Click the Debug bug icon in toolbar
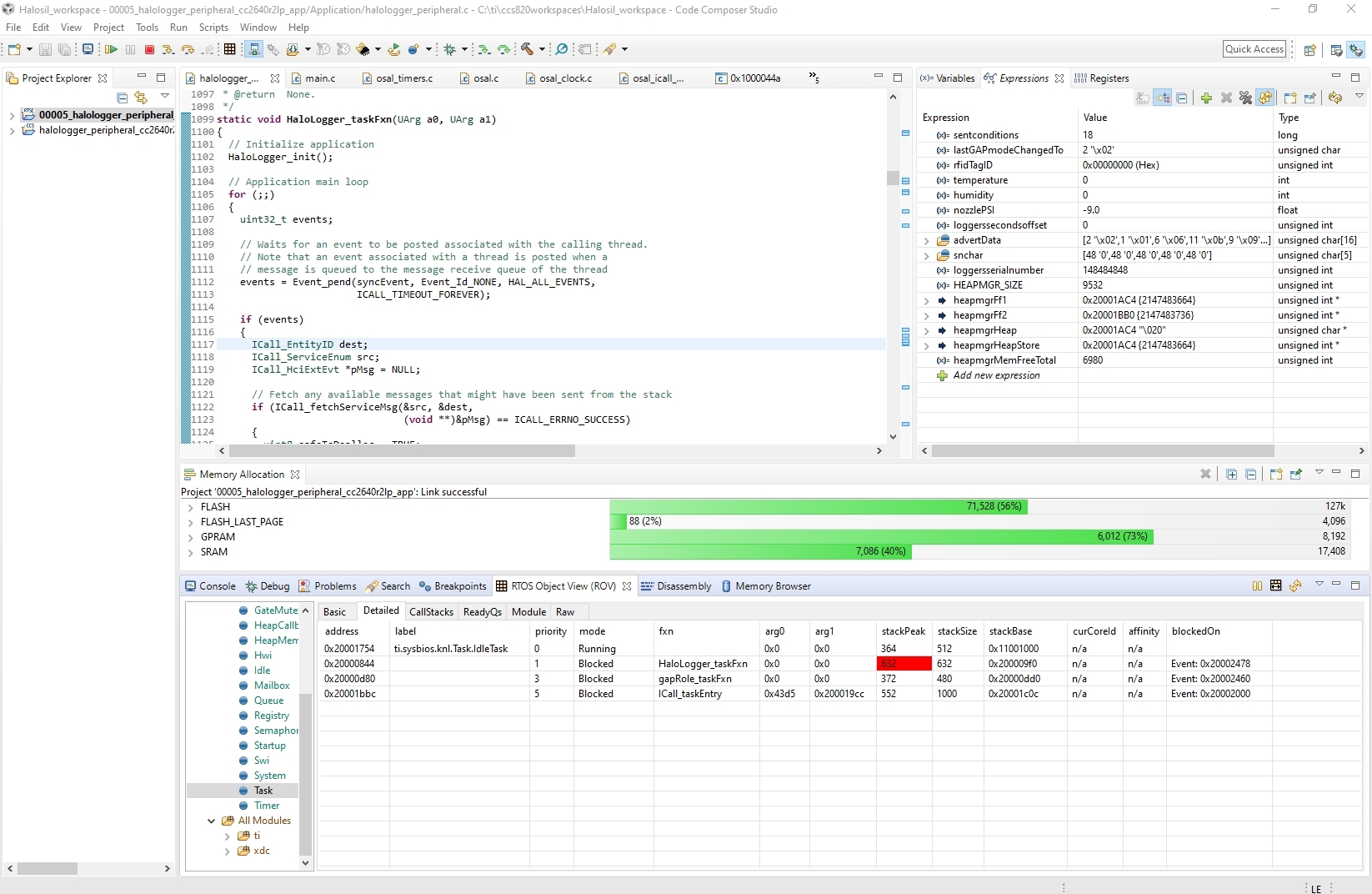This screenshot has width=1372, height=894. pyautogui.click(x=450, y=50)
